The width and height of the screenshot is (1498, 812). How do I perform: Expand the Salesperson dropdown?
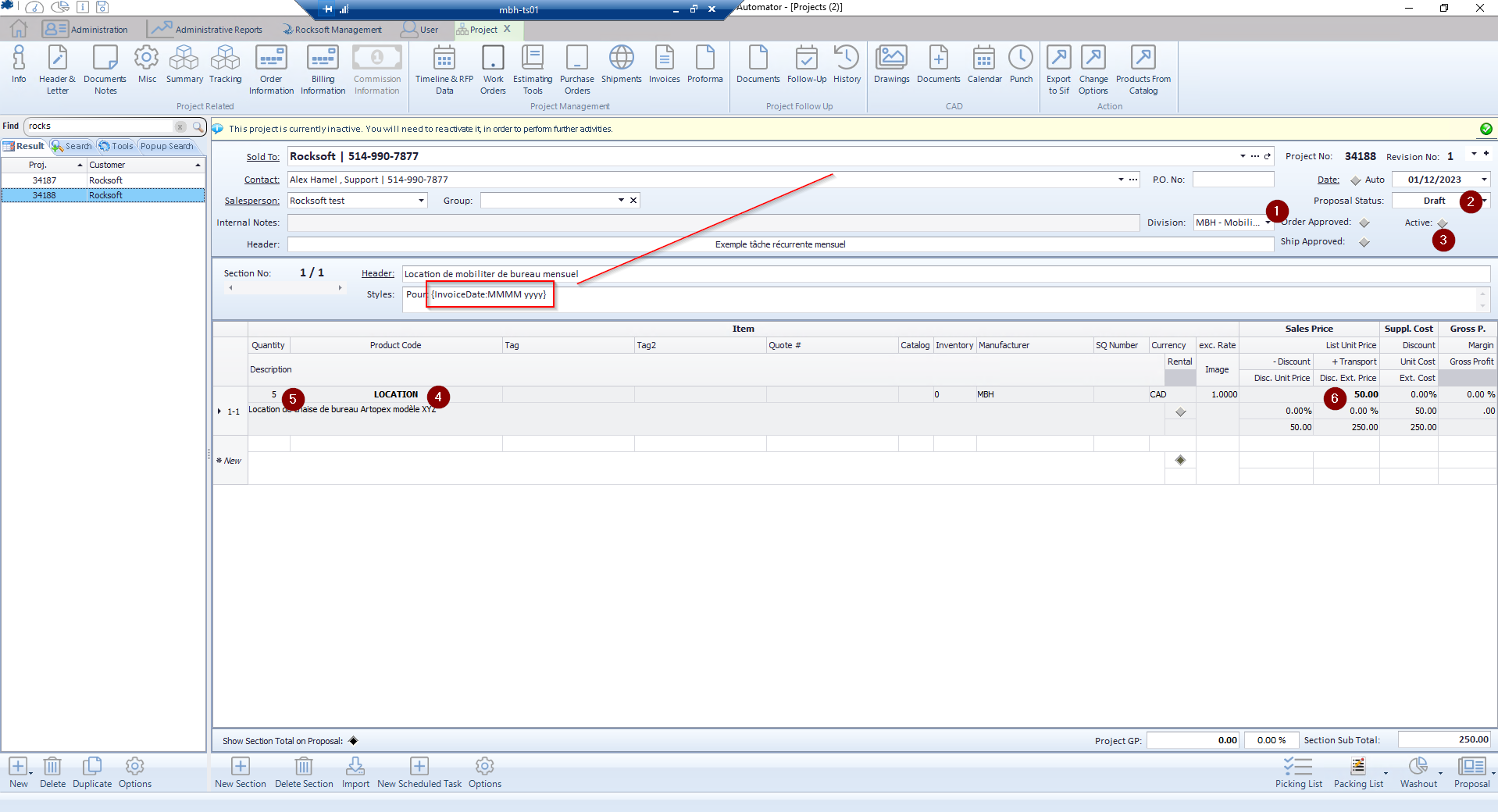coord(421,201)
